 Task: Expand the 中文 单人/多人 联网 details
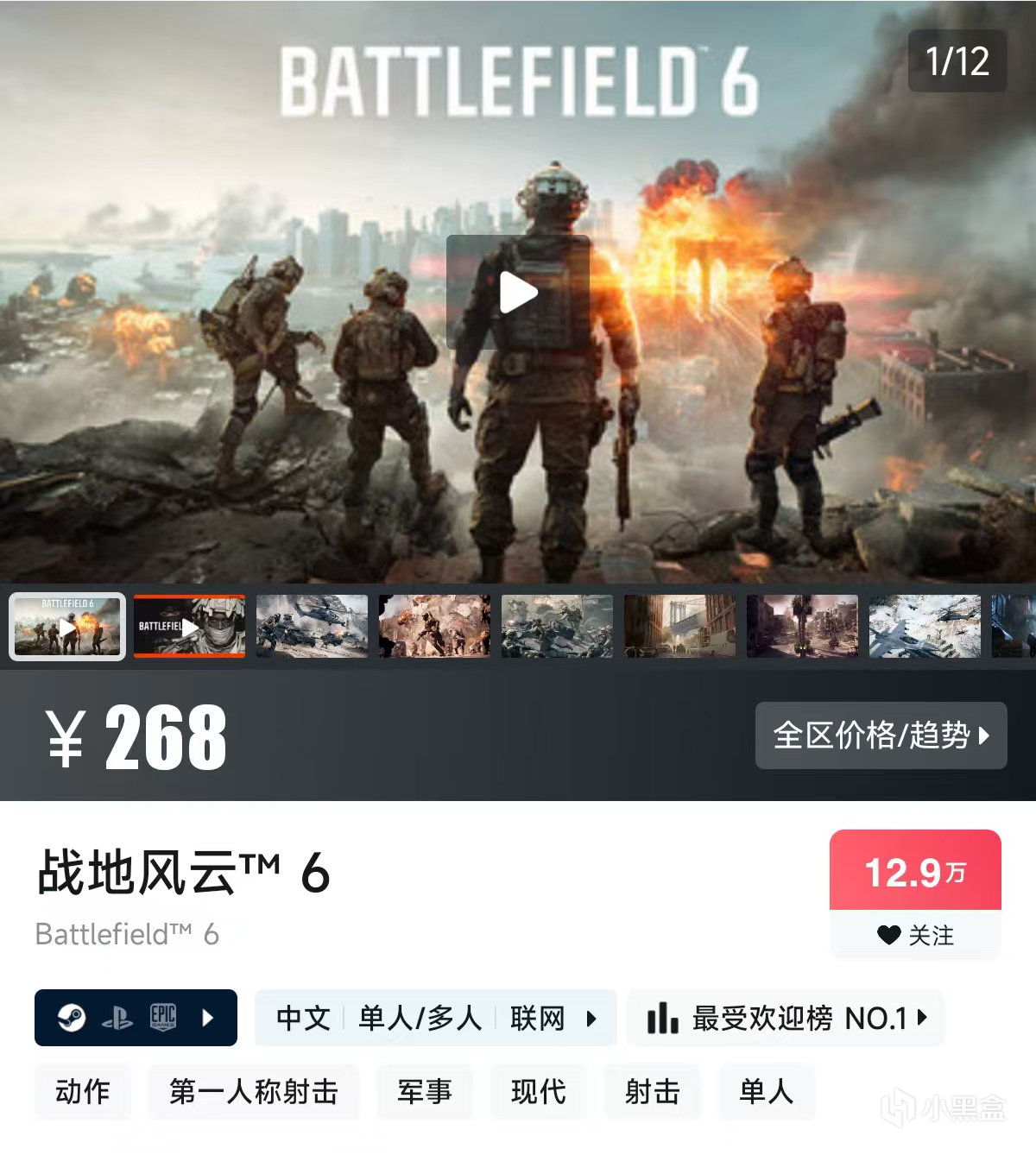coord(435,1018)
